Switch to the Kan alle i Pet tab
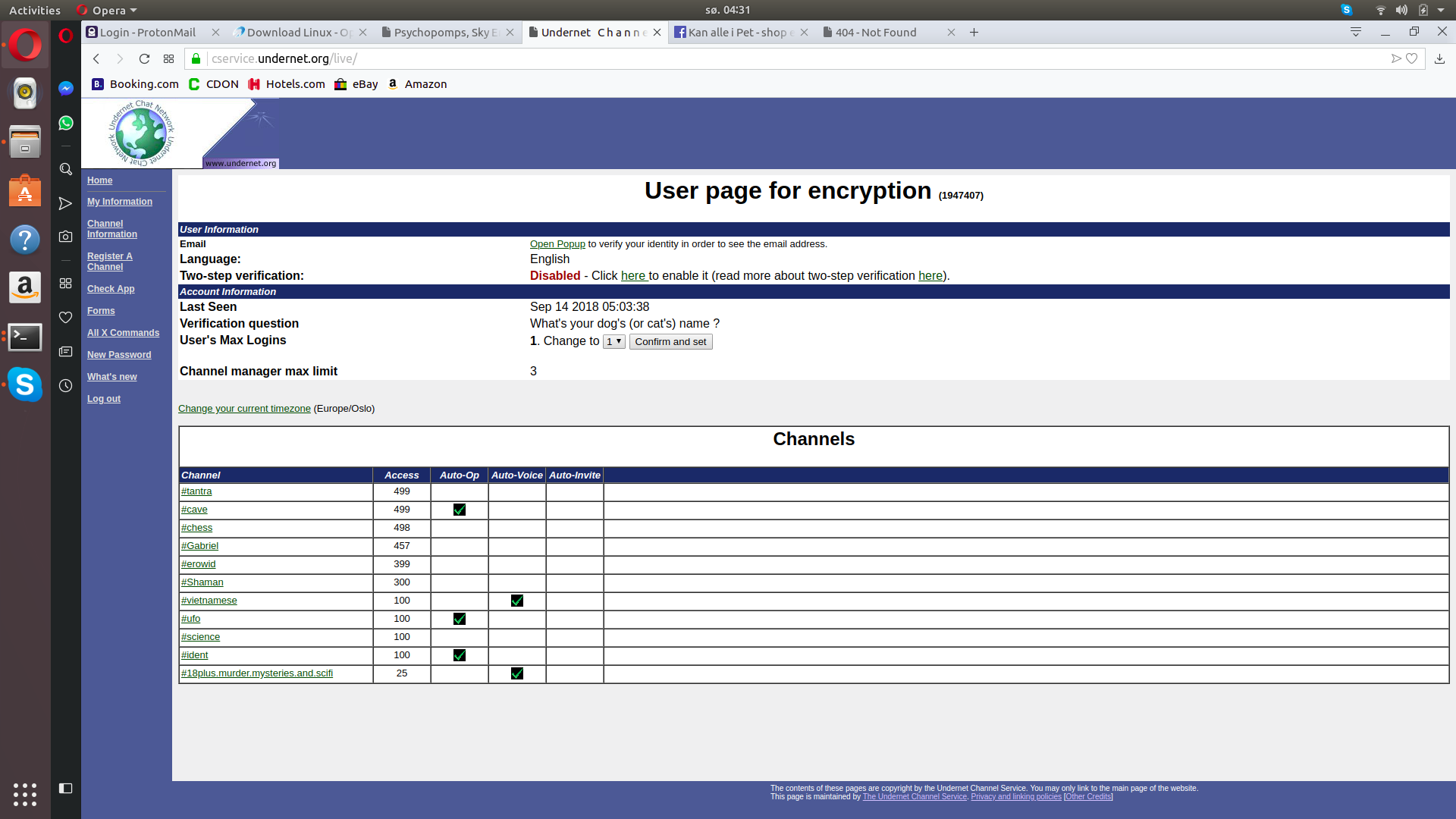1456x819 pixels. click(x=737, y=32)
